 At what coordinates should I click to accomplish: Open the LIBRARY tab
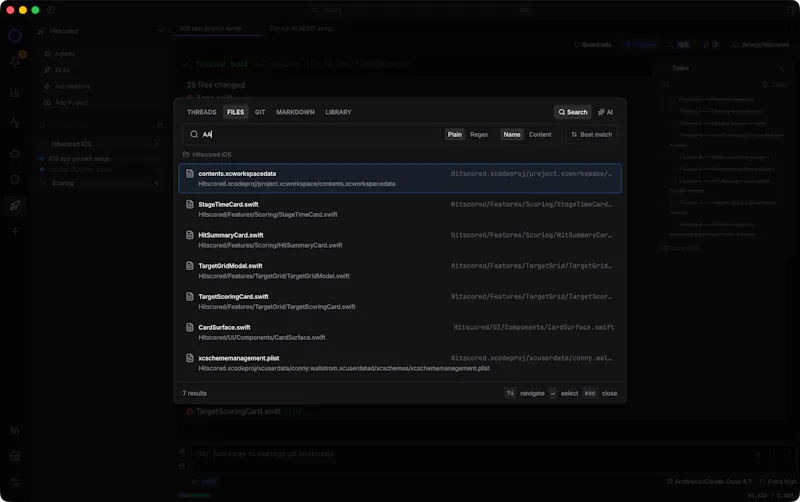click(x=338, y=112)
